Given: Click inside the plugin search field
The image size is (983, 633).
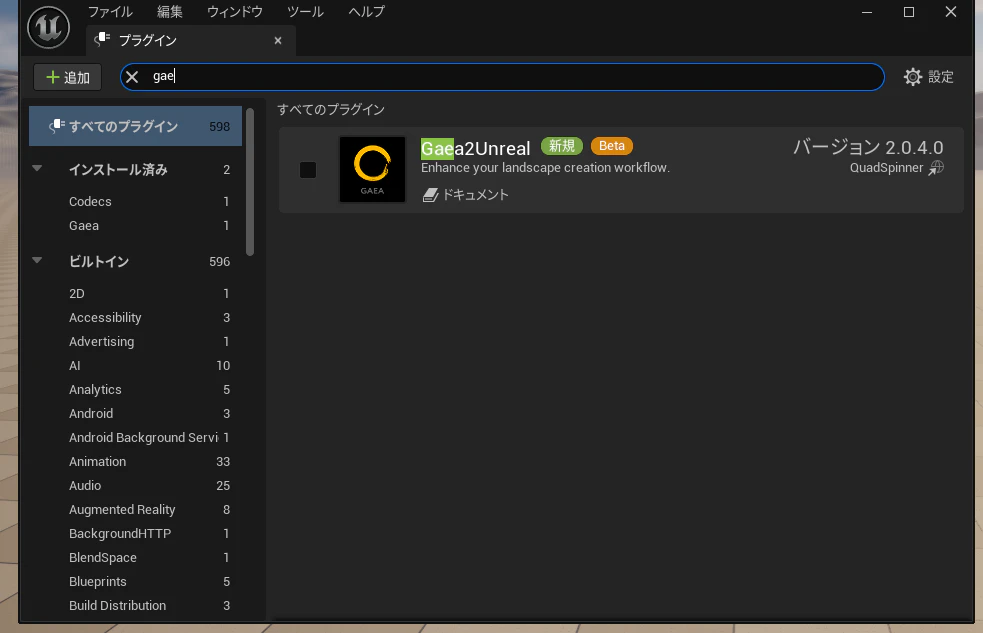Looking at the screenshot, I should point(502,77).
